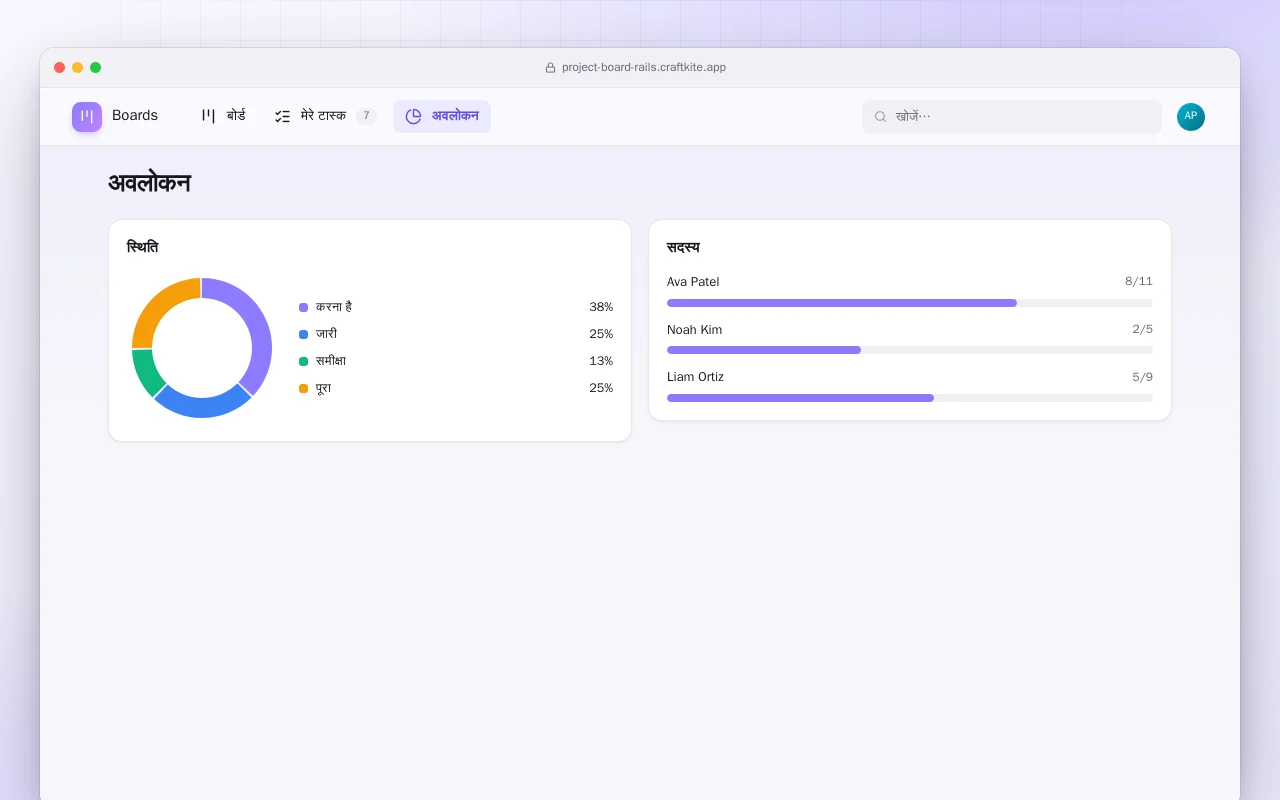The height and width of the screenshot is (800, 1280).
Task: Click the orange पूरा legend dot
Action: click(x=303, y=388)
